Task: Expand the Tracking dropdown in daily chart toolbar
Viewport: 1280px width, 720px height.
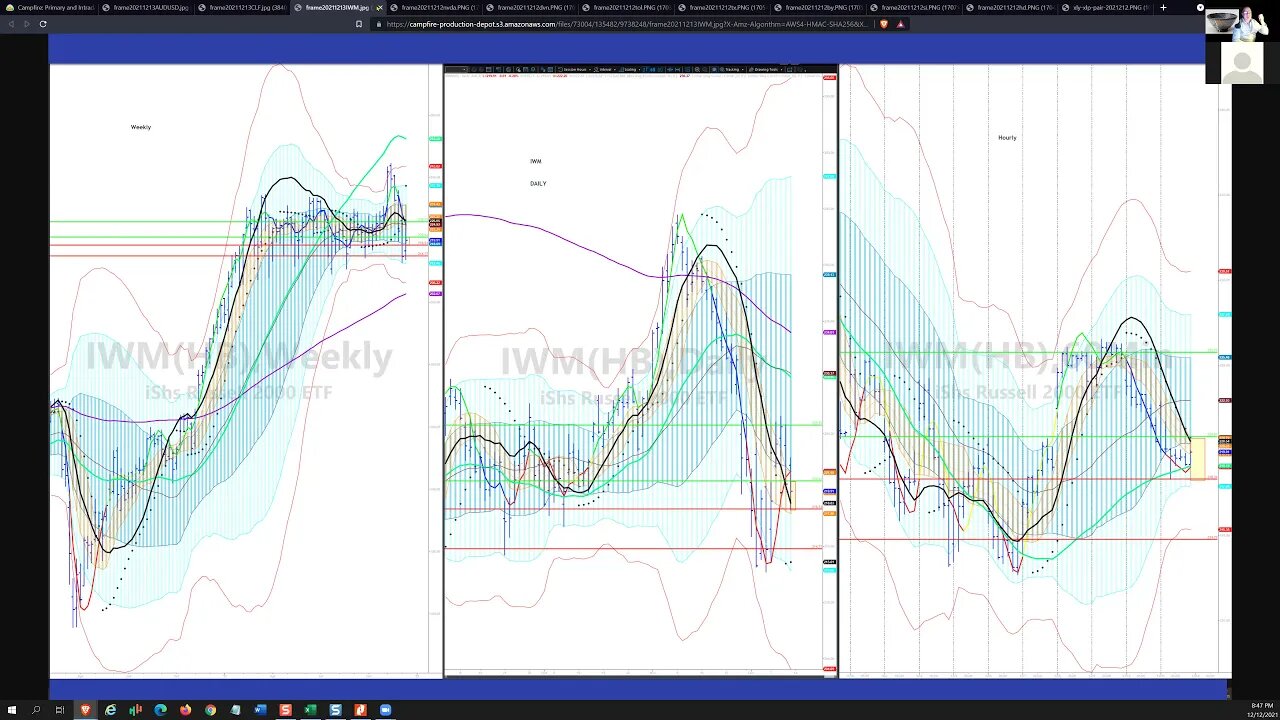Action: (x=731, y=69)
